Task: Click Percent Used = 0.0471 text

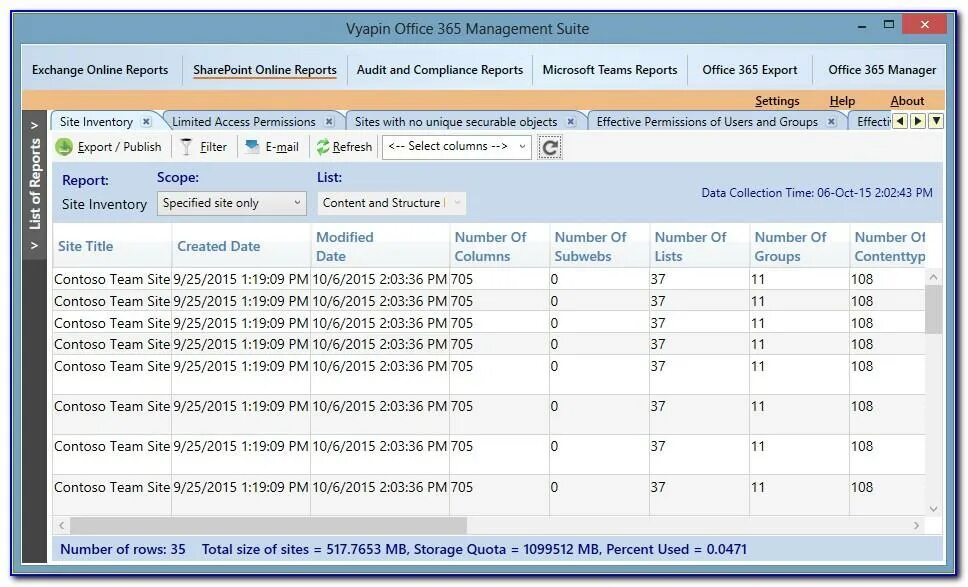Action: (676, 549)
